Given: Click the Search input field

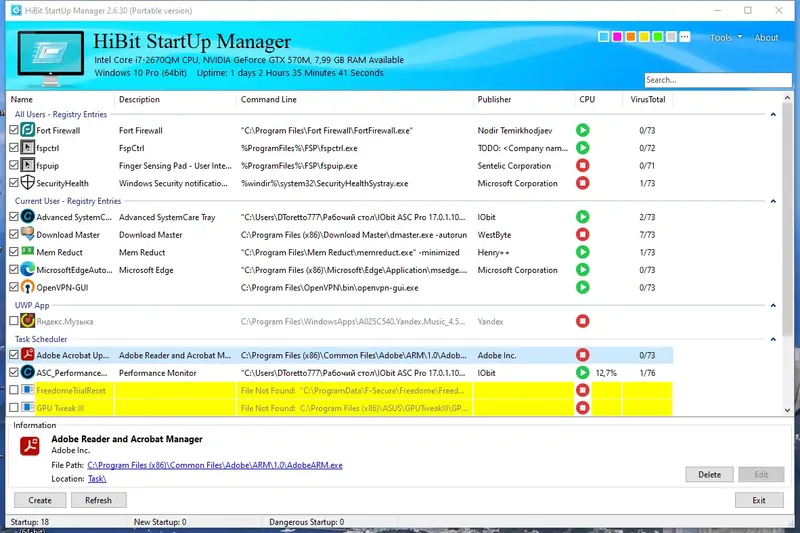Looking at the screenshot, I should [x=718, y=80].
